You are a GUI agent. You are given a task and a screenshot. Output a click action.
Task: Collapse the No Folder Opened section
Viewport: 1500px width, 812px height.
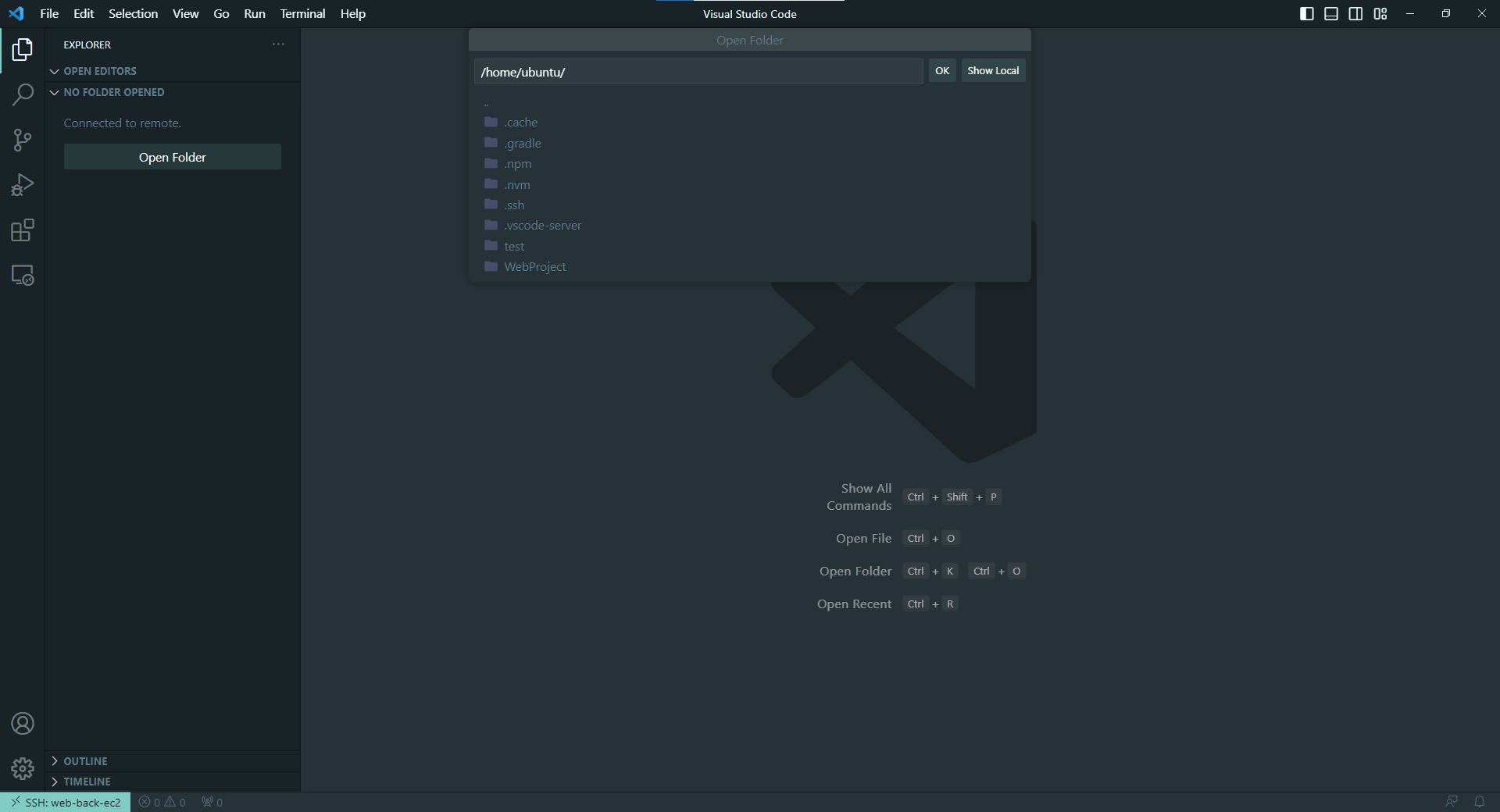pos(173,92)
